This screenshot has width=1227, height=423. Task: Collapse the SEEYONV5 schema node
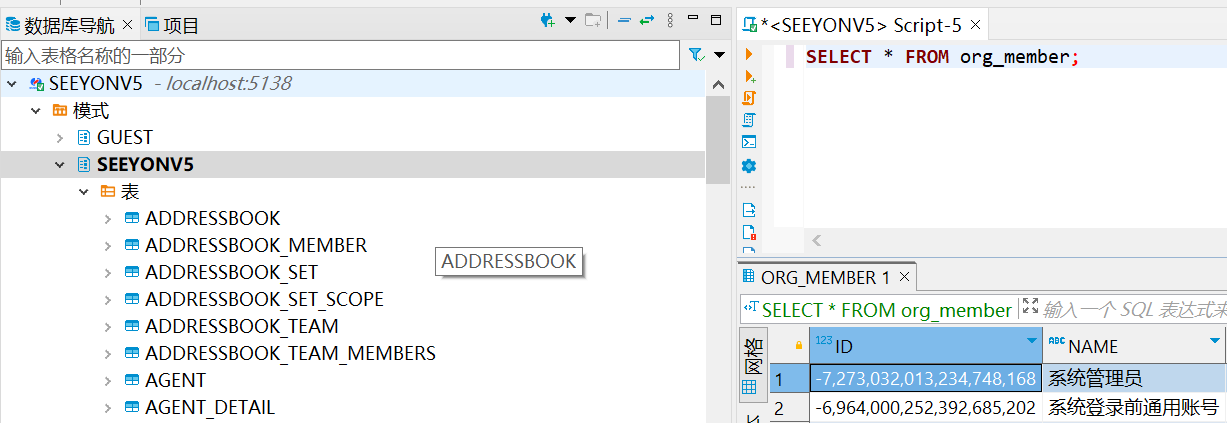60,165
